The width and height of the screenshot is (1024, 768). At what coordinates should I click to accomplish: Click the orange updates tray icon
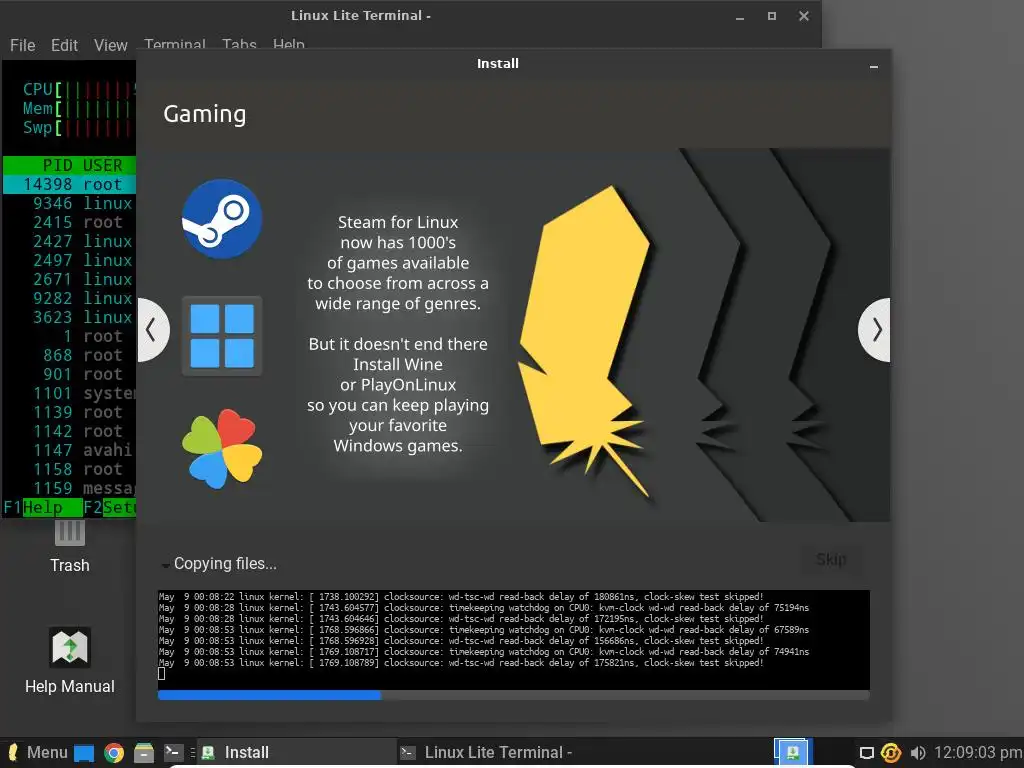[891, 753]
